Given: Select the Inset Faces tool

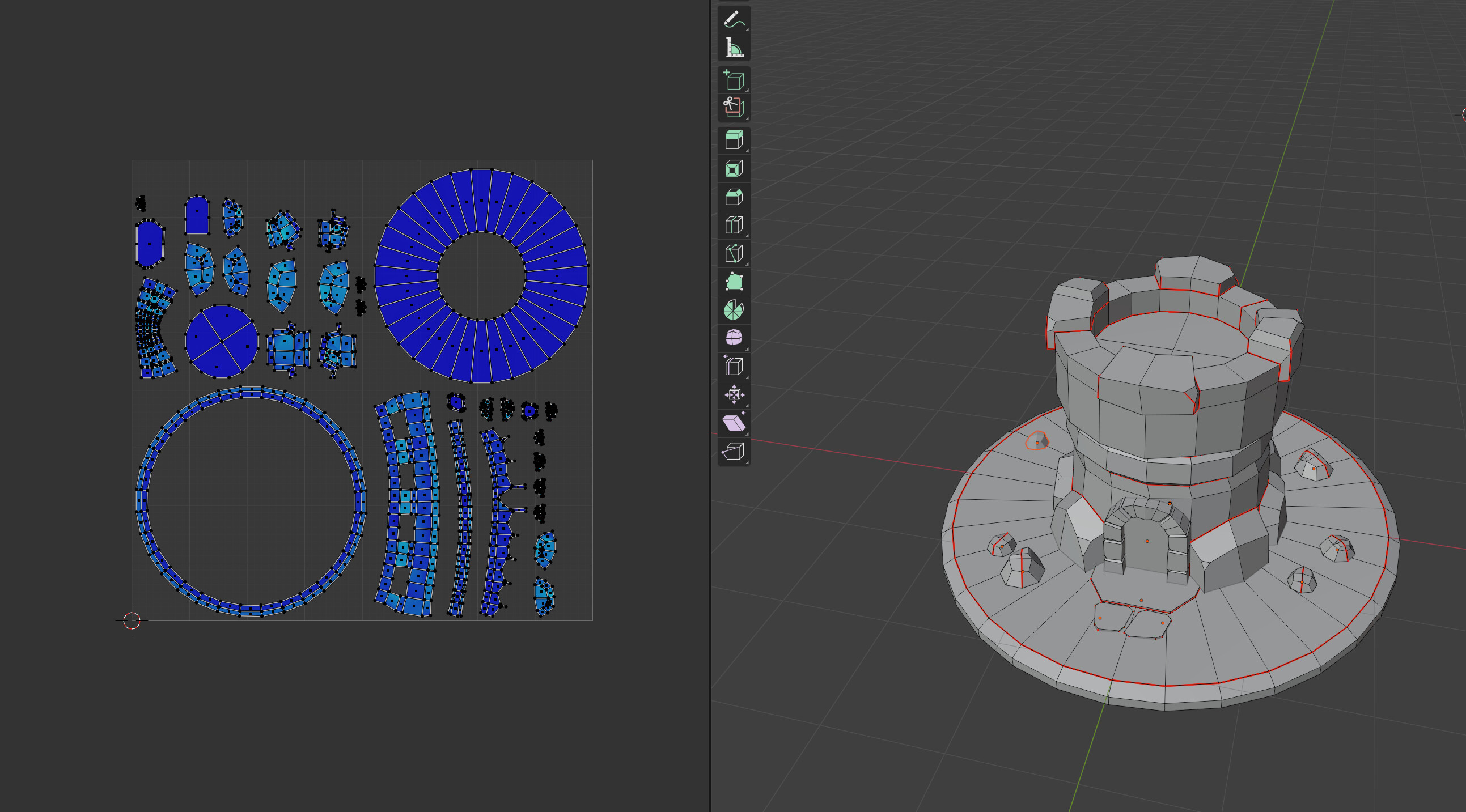Looking at the screenshot, I should click(734, 169).
